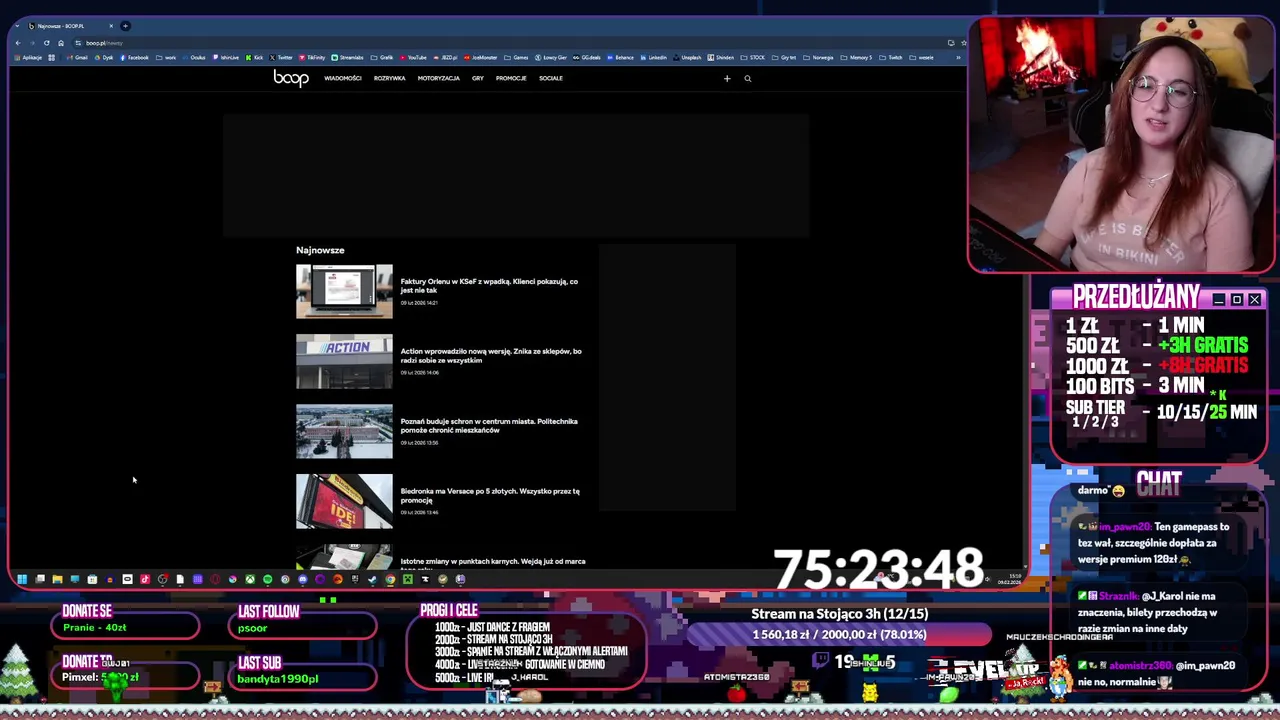Open the Xbox app from the taskbar
1280x720 pixels.
pyautogui.click(x=250, y=579)
